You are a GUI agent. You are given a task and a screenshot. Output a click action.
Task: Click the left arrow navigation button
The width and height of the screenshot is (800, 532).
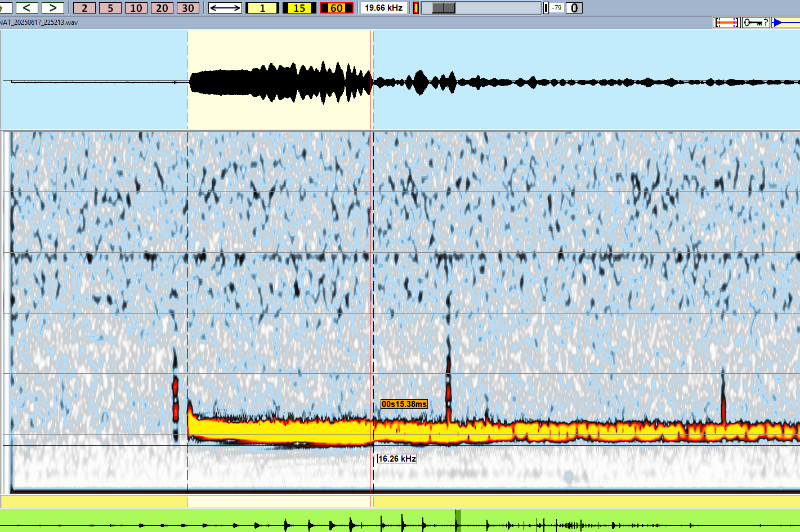point(29,8)
